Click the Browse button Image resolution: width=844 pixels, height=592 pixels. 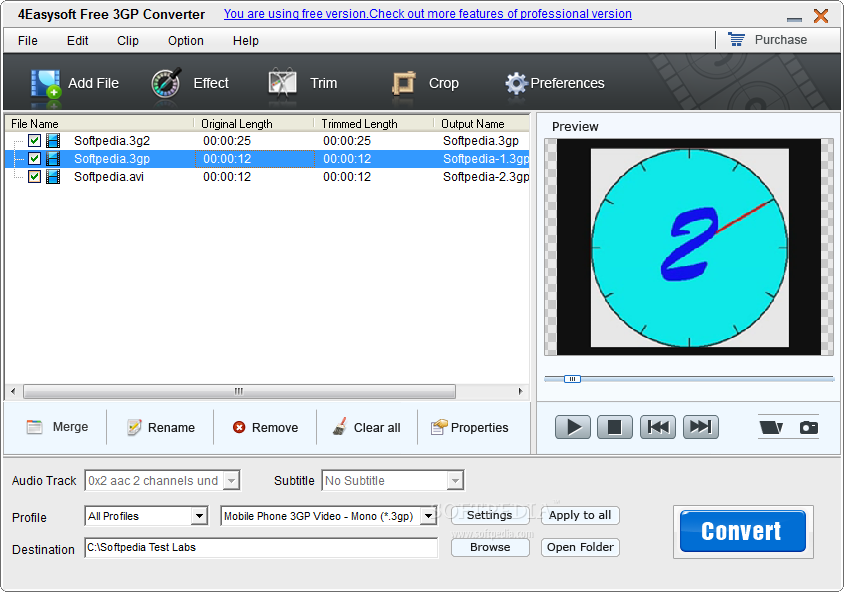pos(490,547)
